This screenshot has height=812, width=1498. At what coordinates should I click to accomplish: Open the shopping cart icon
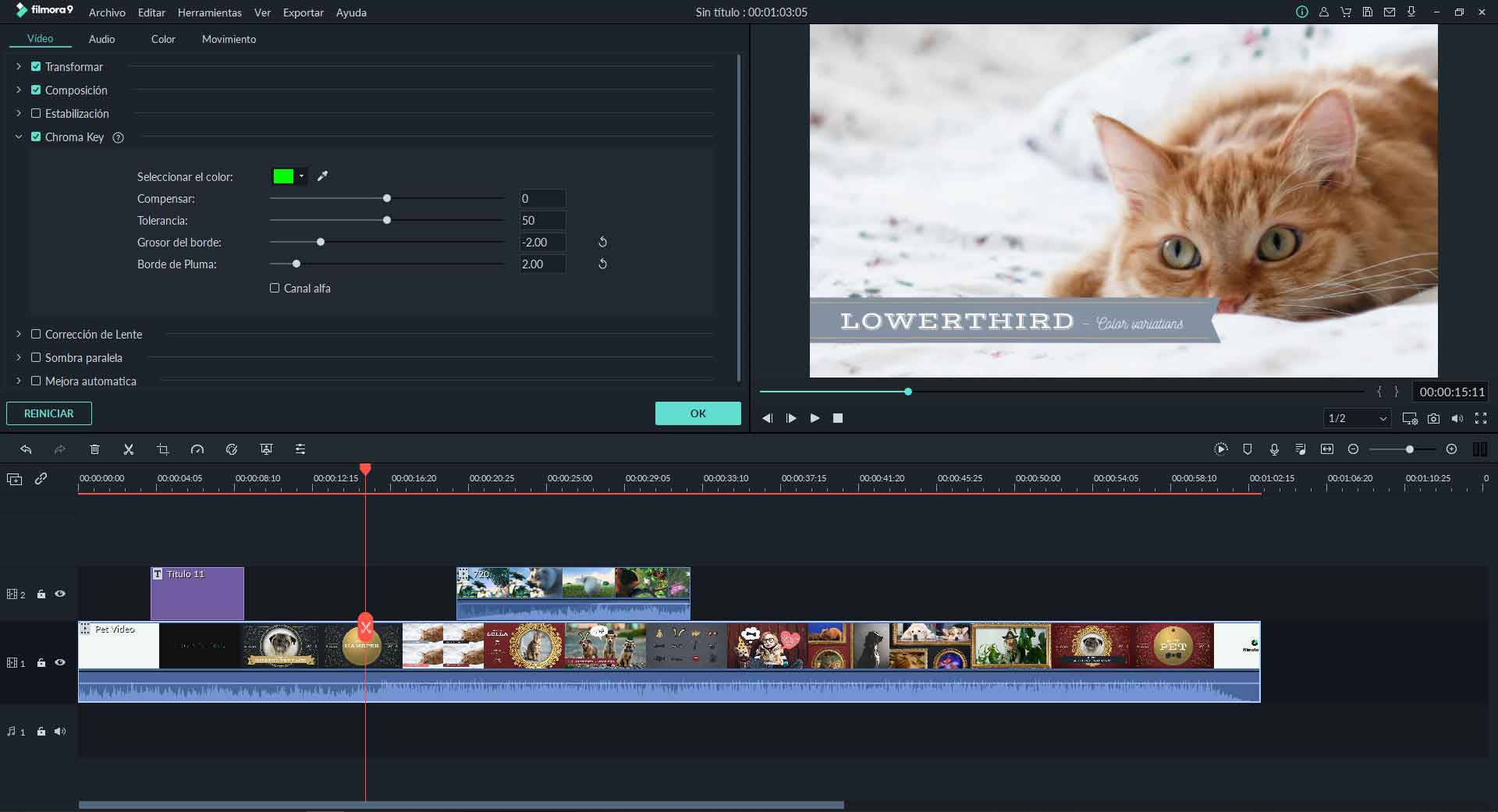[1346, 12]
